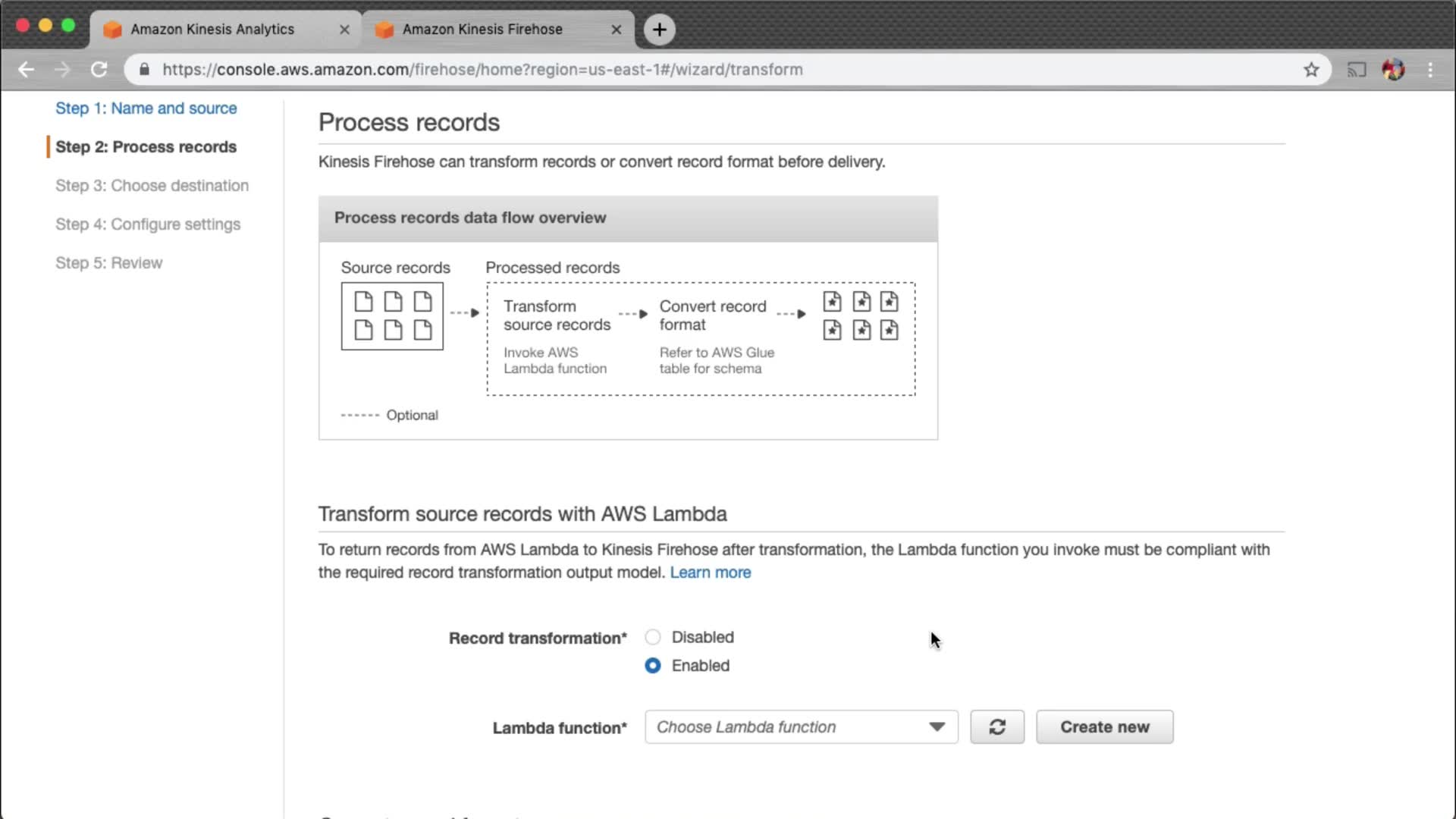This screenshot has width=1456, height=819.
Task: Open the Choose Lambda function dropdown
Action: (801, 726)
